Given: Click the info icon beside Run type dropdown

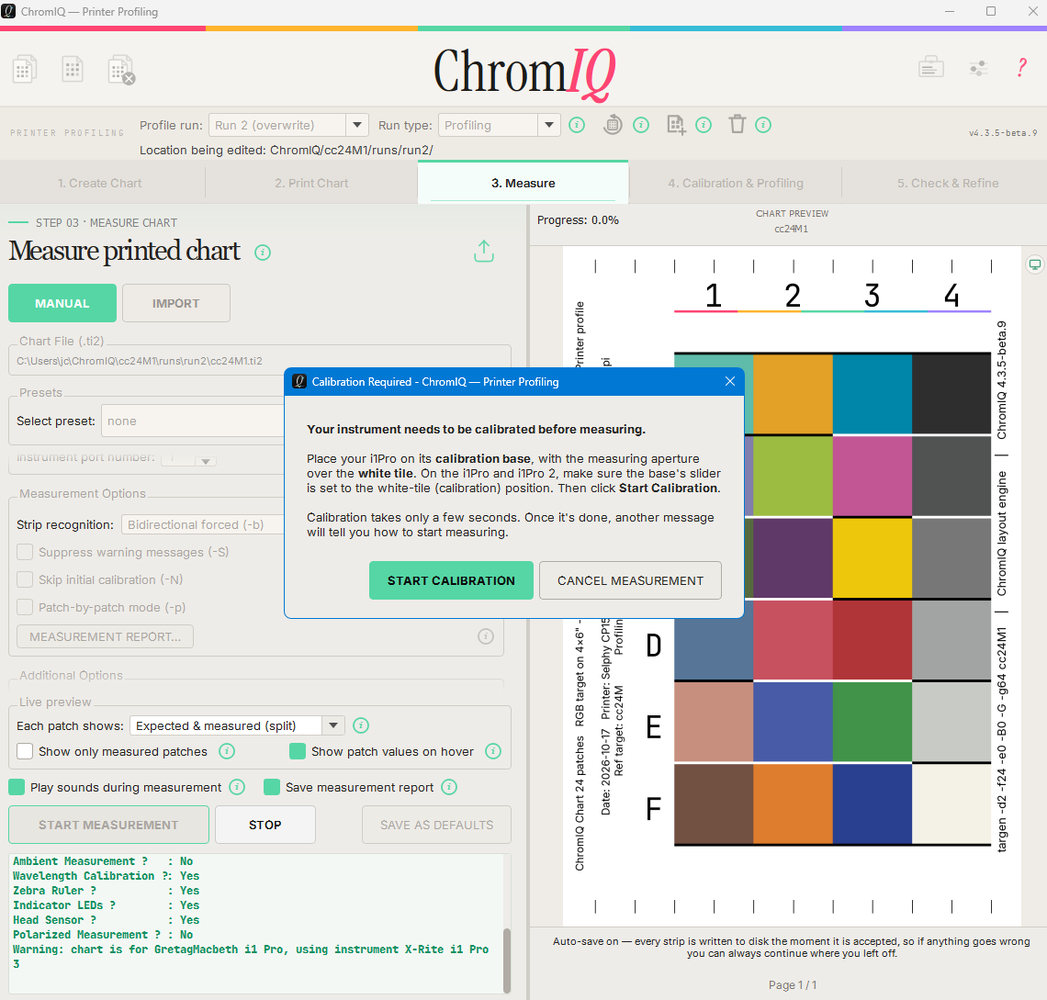Looking at the screenshot, I should [x=577, y=125].
